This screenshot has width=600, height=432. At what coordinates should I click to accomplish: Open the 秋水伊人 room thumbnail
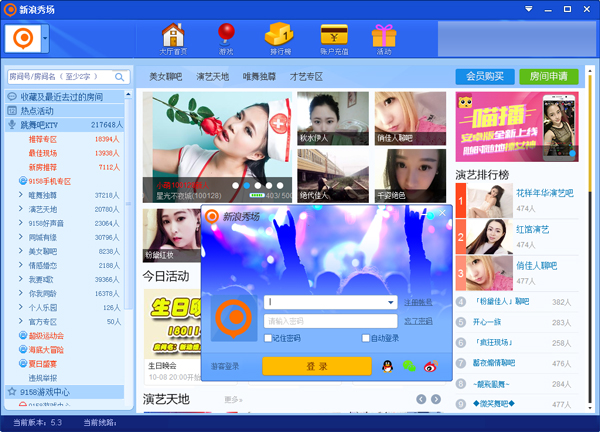[333, 118]
